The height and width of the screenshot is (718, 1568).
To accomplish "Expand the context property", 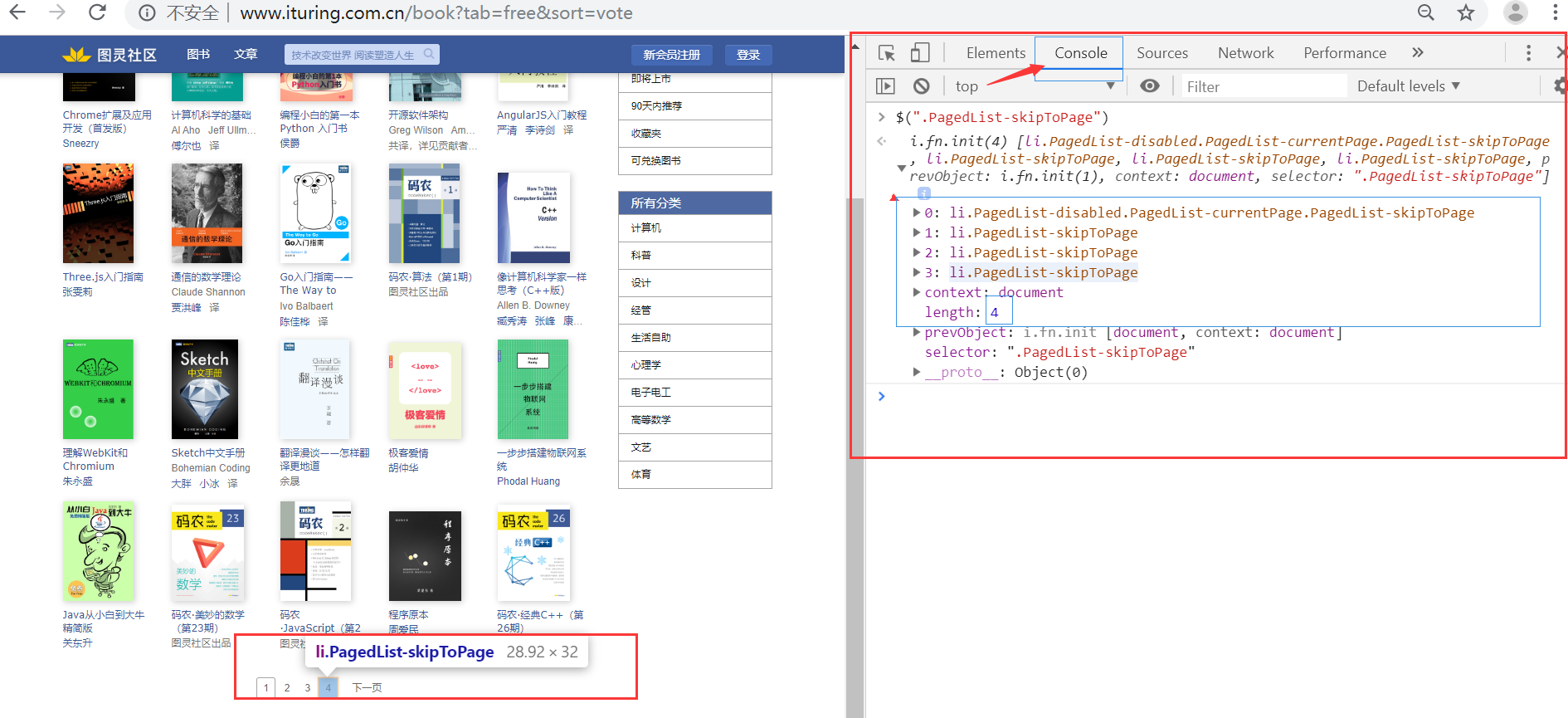I will tap(917, 292).
